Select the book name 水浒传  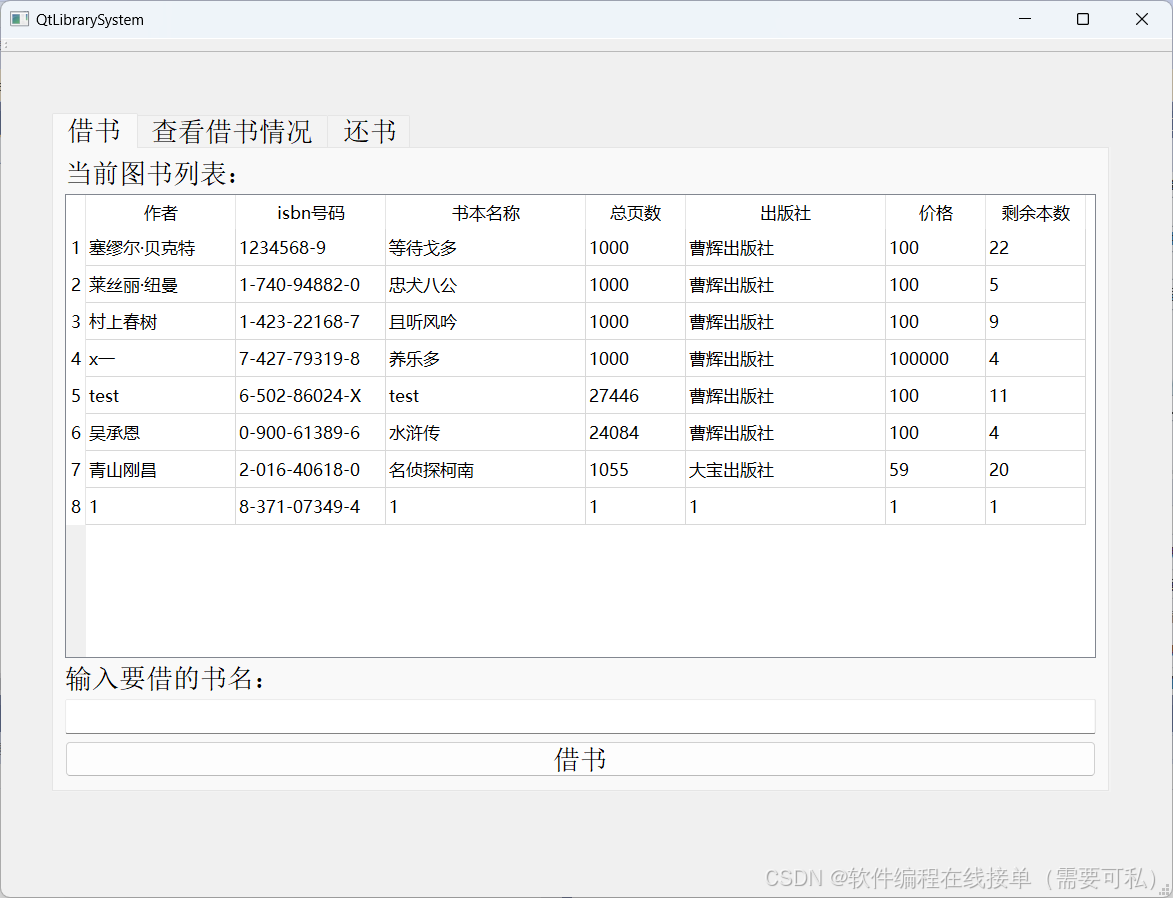click(486, 433)
